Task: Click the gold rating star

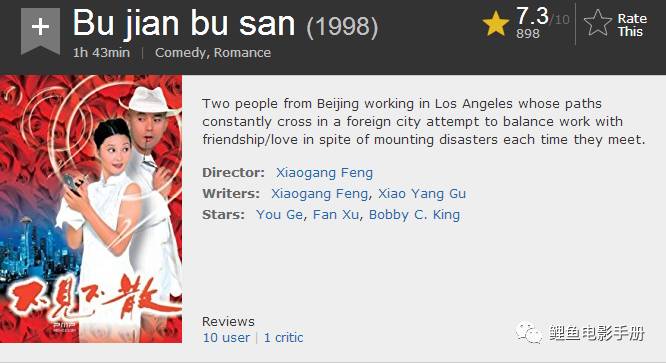Action: pos(496,23)
